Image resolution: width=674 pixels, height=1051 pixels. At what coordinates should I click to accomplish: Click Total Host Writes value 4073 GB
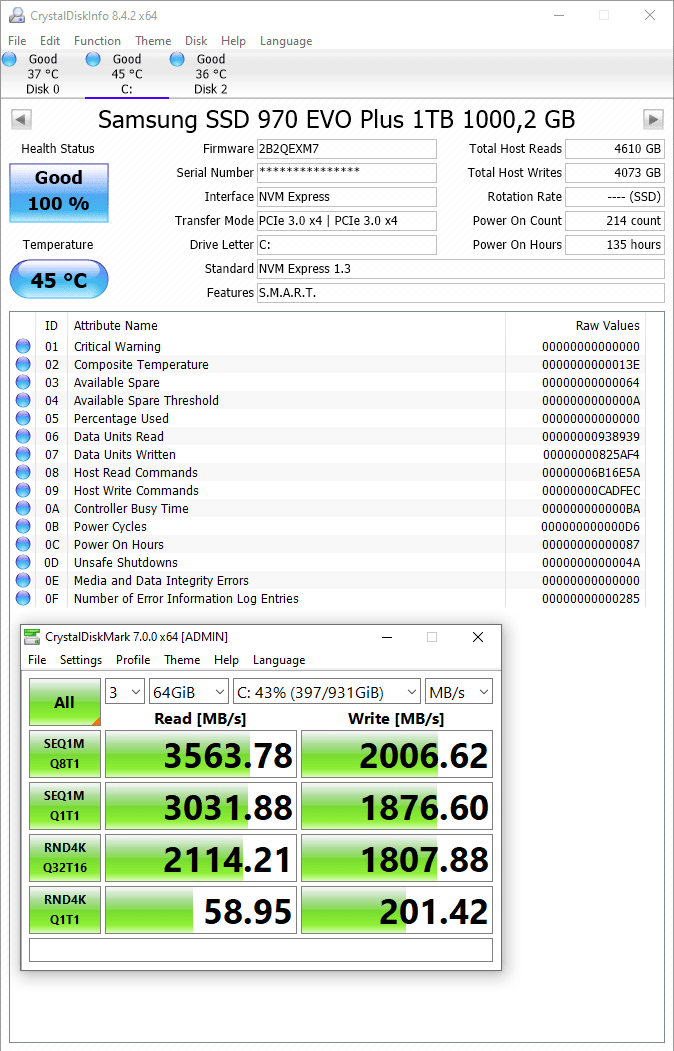pyautogui.click(x=614, y=173)
